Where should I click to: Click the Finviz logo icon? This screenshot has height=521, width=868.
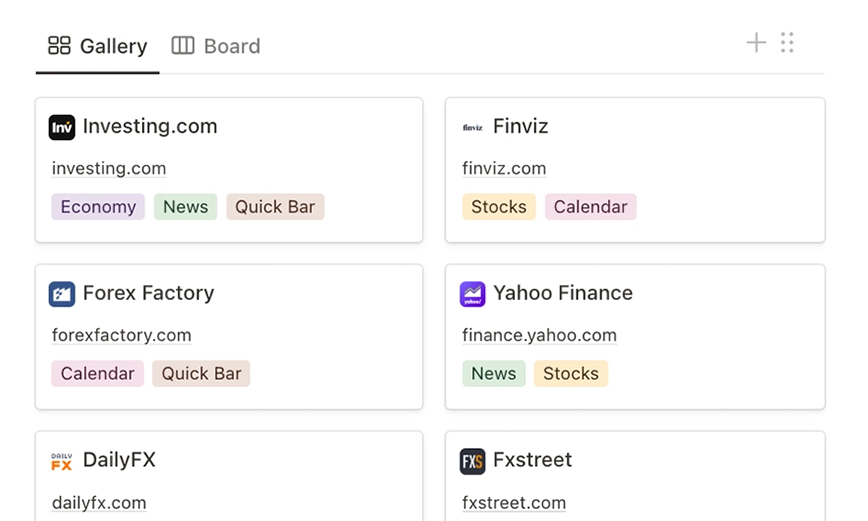click(x=472, y=127)
